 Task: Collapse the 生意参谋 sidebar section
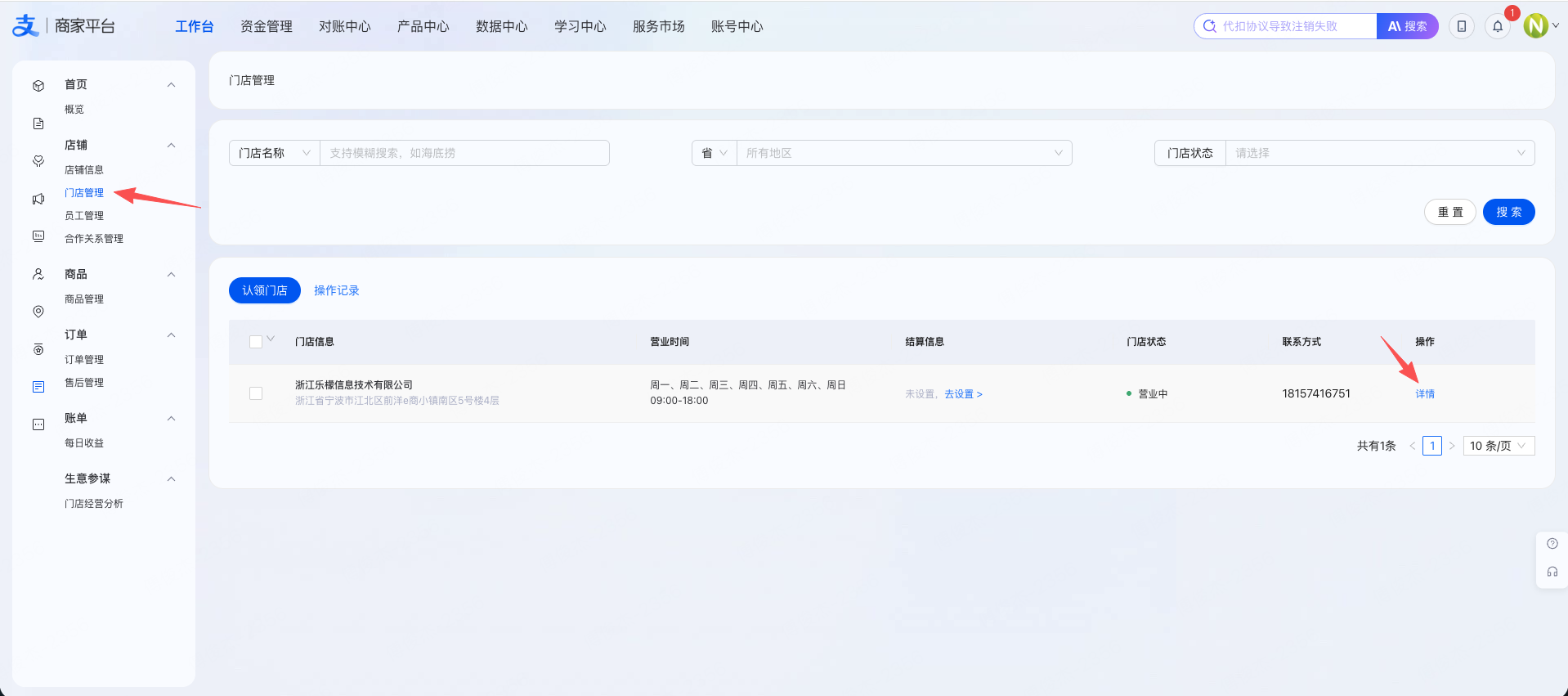click(171, 479)
